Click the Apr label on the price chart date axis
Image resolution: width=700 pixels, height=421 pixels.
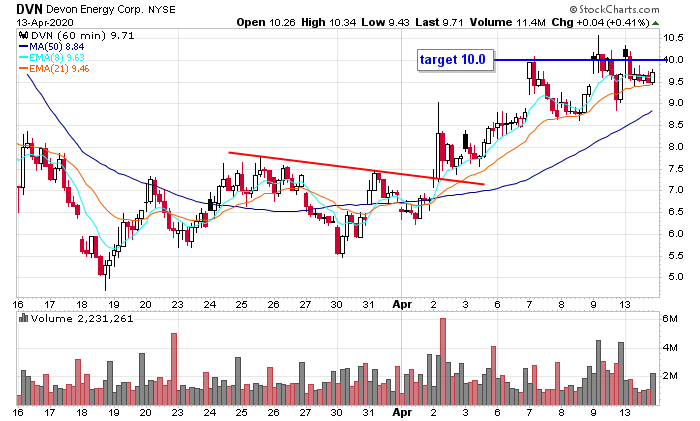click(402, 304)
